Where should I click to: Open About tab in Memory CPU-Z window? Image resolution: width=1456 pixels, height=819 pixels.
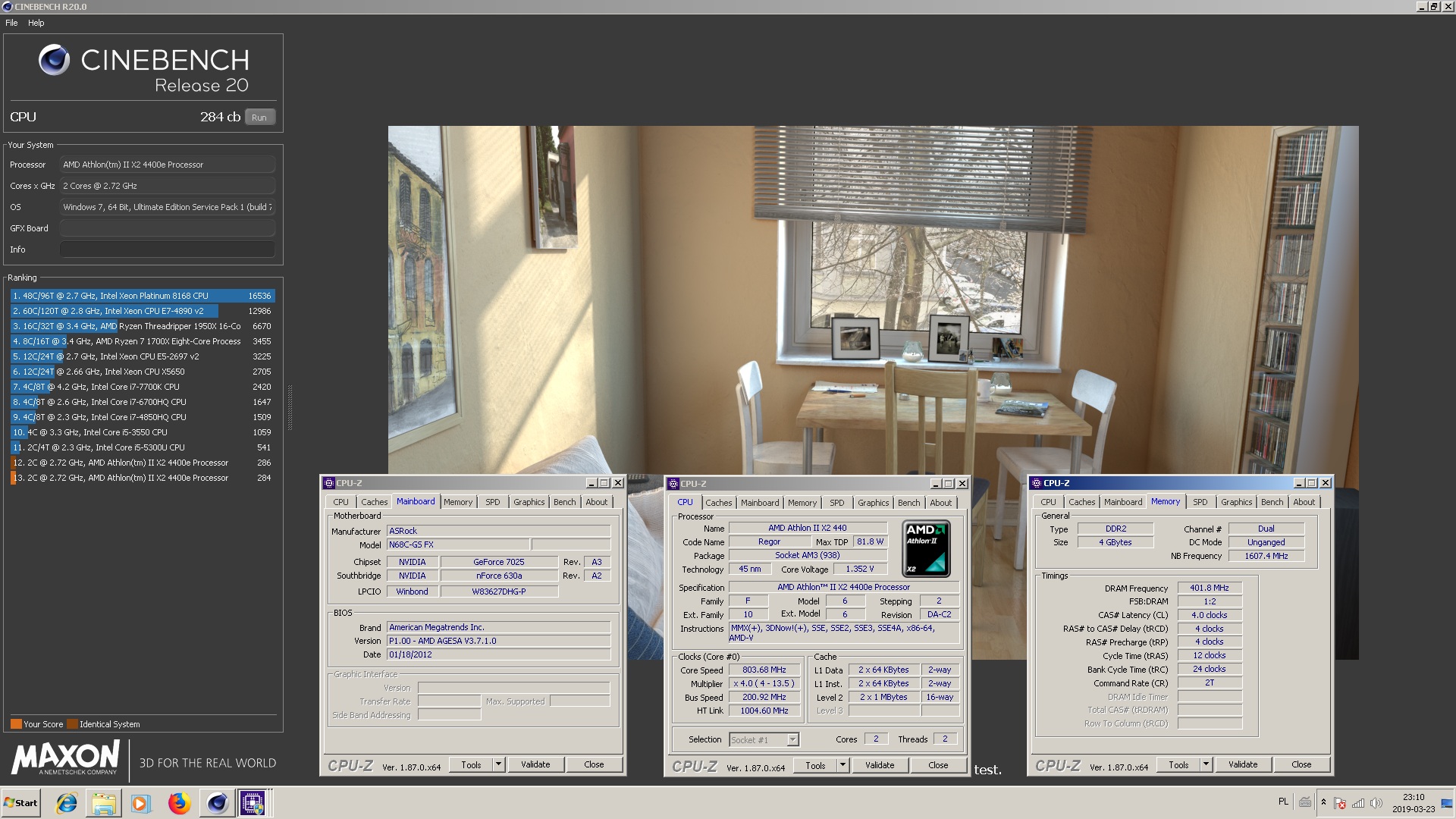[1304, 502]
